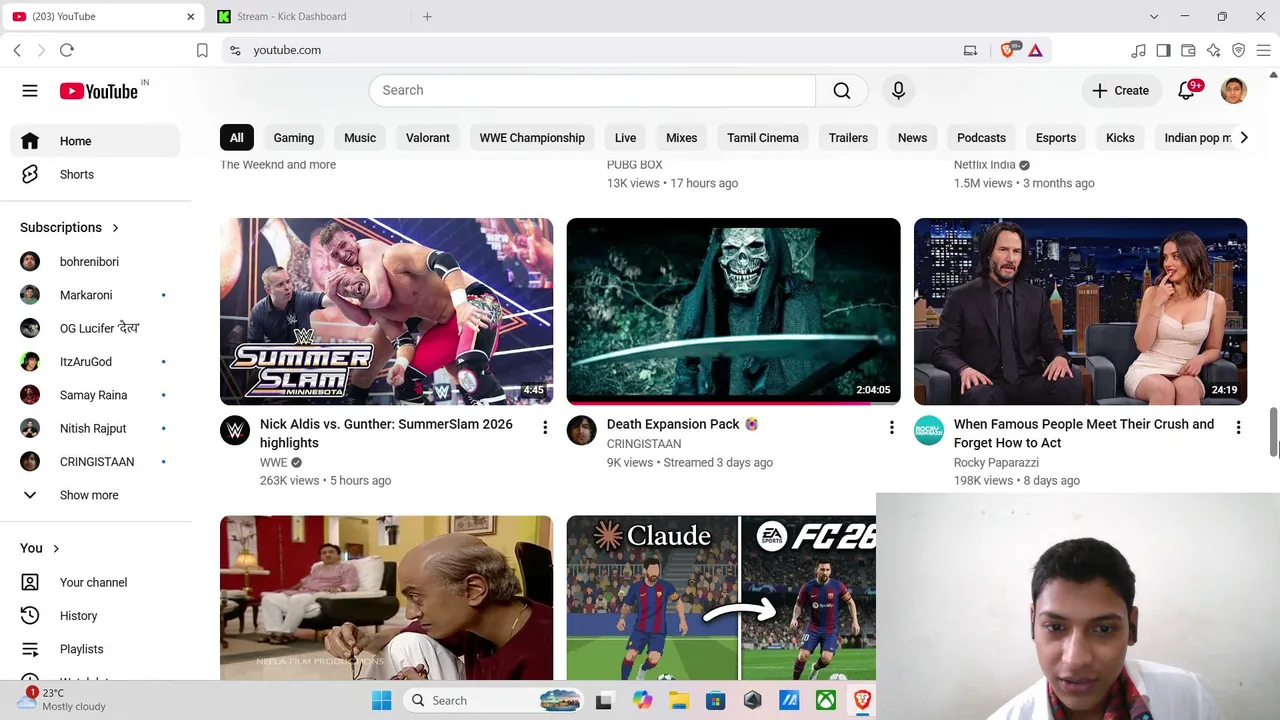This screenshot has width=1280, height=720.
Task: Open three-dot menu for Nick Aldis video
Action: 545,428
